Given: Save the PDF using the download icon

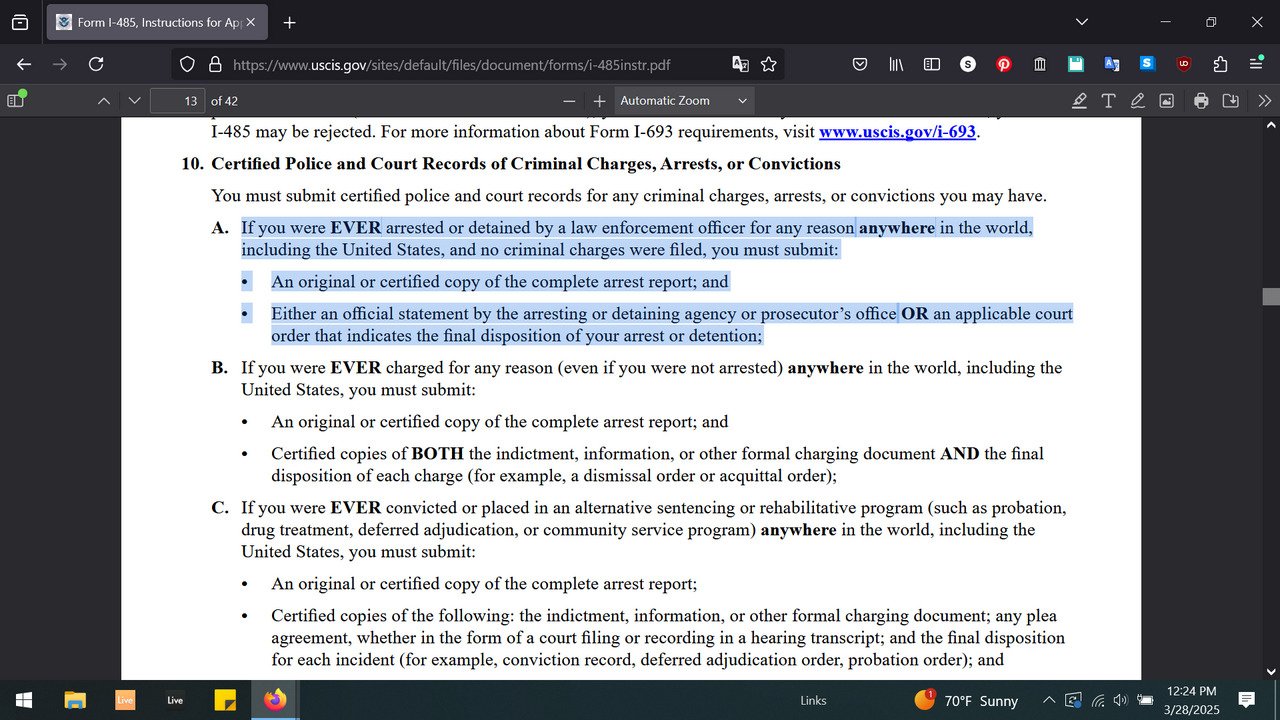Looking at the screenshot, I should [x=1230, y=100].
